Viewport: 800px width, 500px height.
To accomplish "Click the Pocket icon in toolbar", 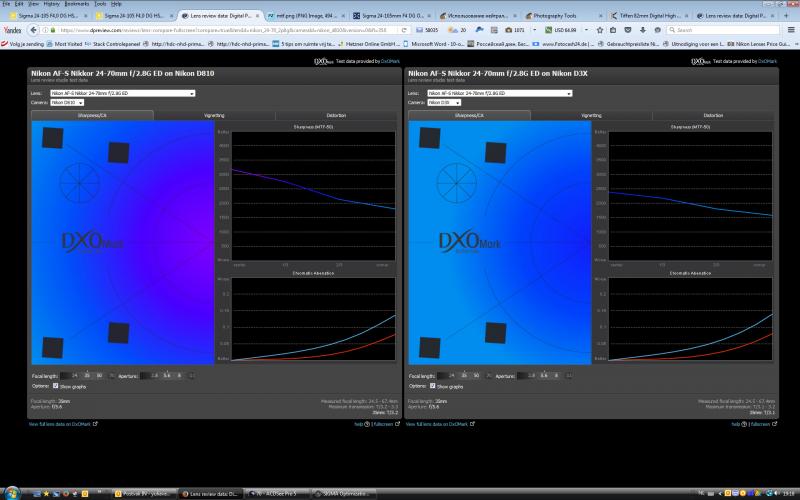I will tap(628, 30).
